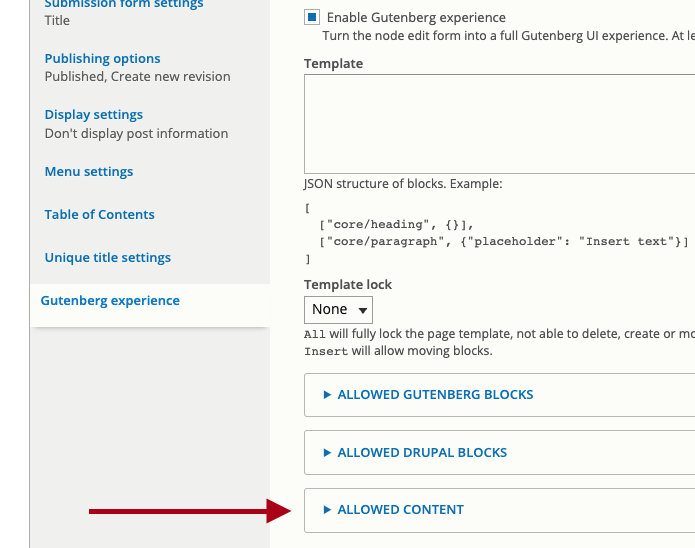Expand the Allowed Gutenberg Blocks section
Viewport: 695px width, 548px height.
[x=435, y=395]
